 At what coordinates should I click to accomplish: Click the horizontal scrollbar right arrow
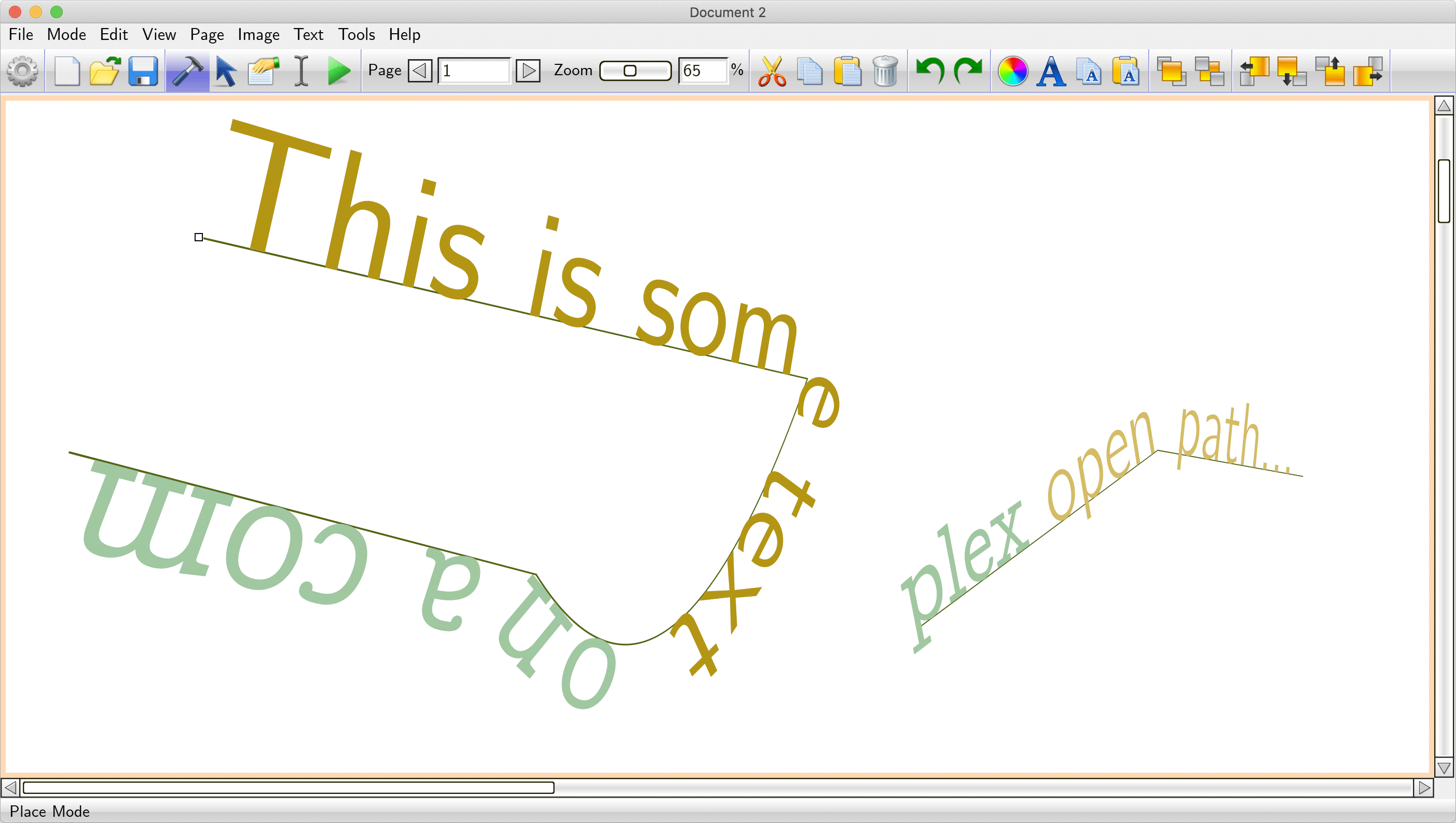click(x=1424, y=787)
